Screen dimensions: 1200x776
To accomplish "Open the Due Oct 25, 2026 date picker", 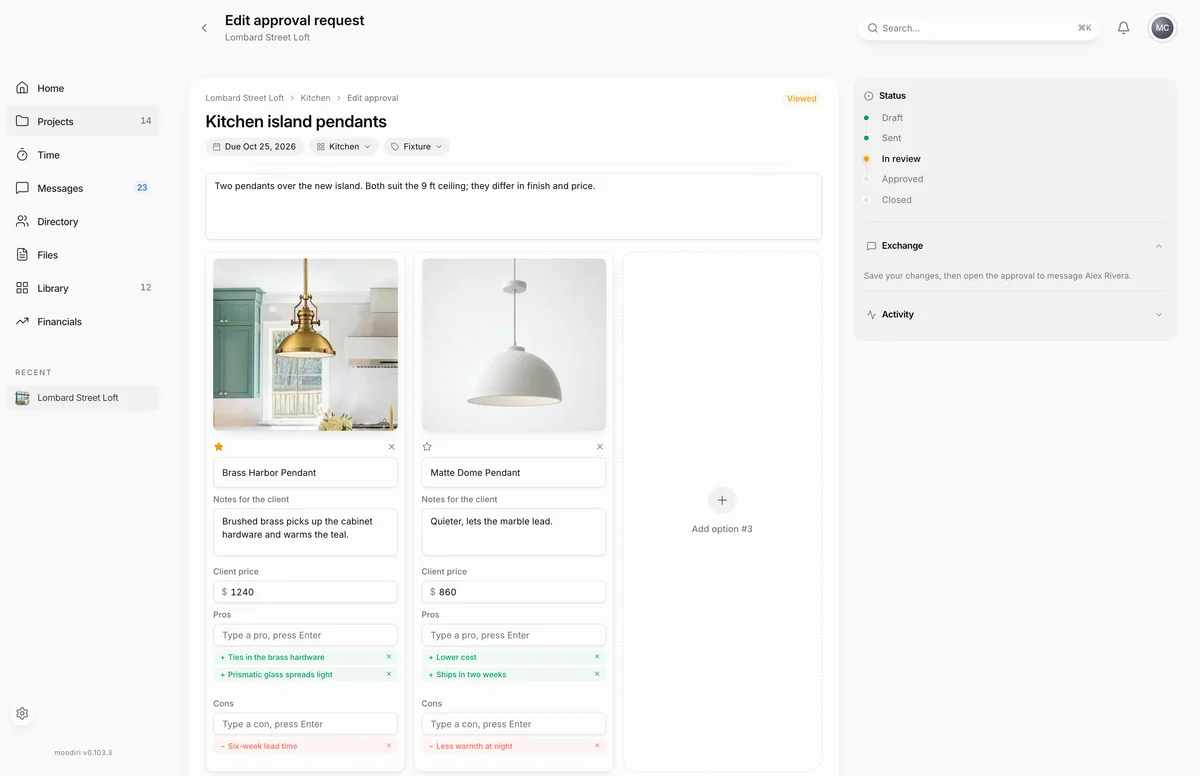I will tap(255, 146).
